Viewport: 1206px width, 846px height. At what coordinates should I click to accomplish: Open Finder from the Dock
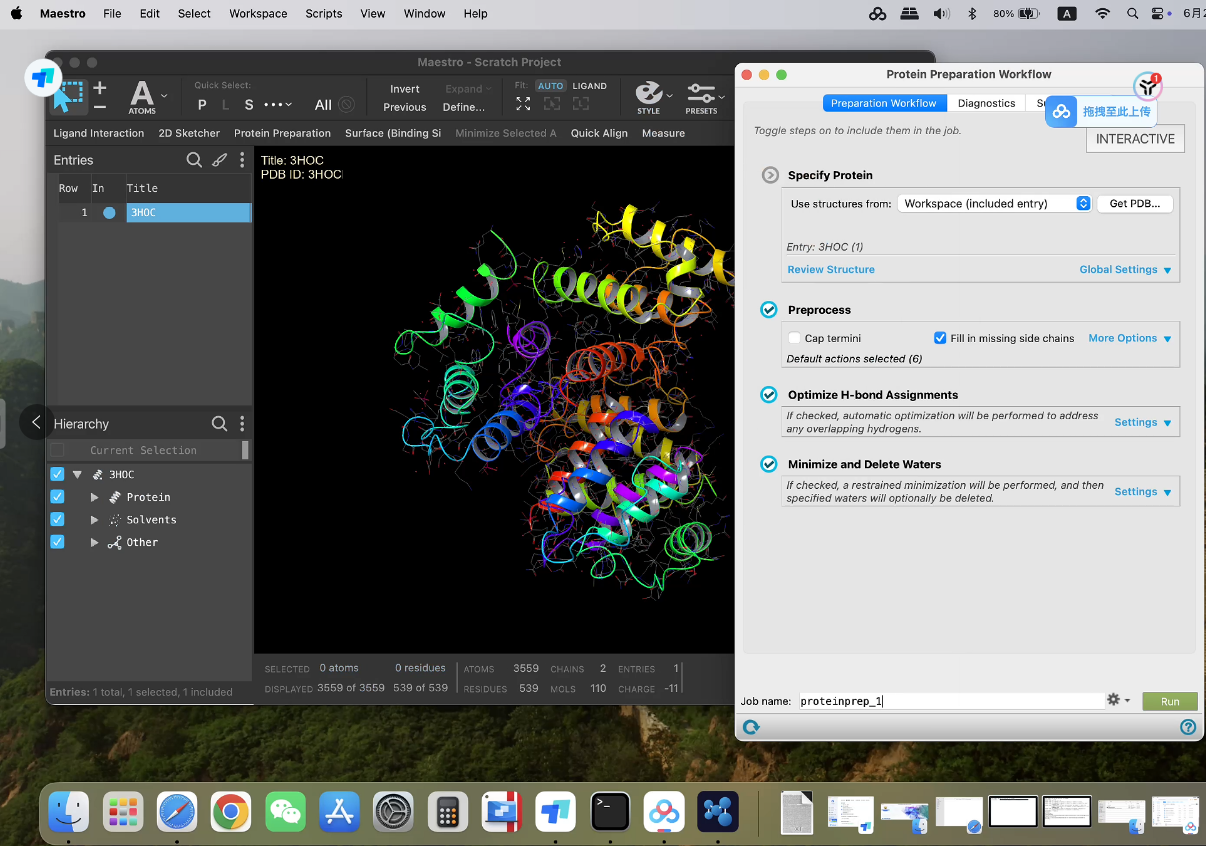coord(69,812)
